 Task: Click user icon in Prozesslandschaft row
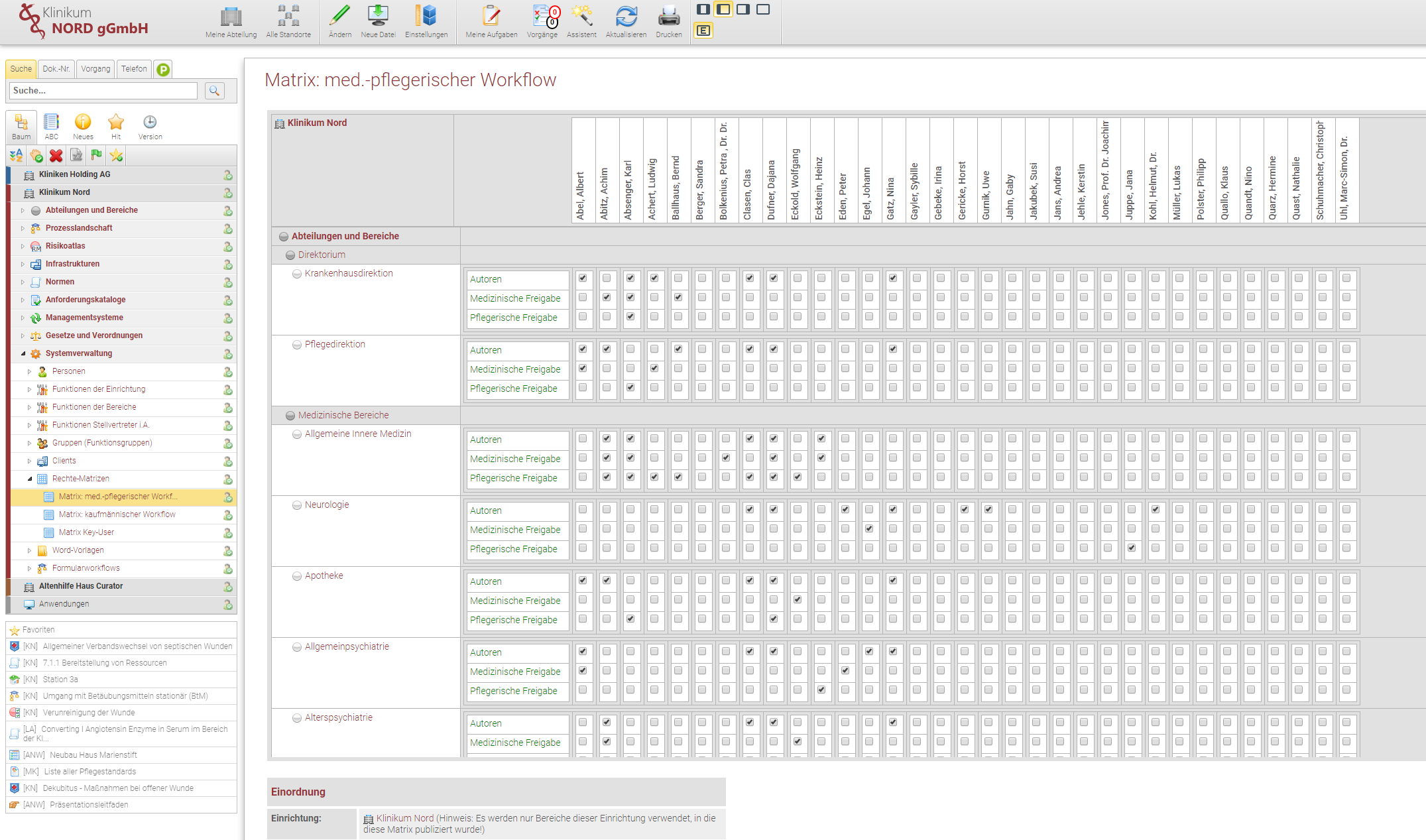228,228
